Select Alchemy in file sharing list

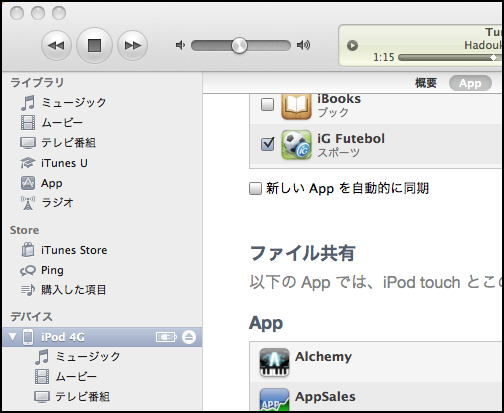(376, 362)
